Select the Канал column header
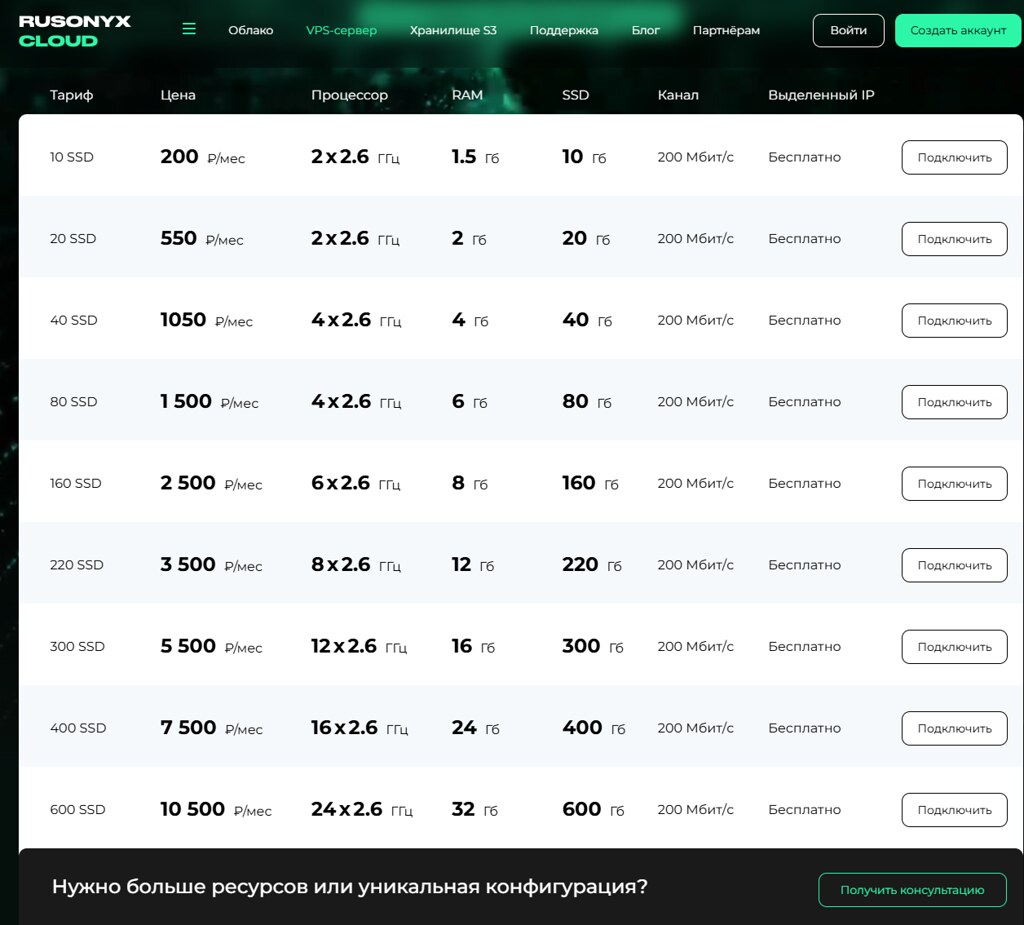The width and height of the screenshot is (1024, 925). [x=678, y=95]
